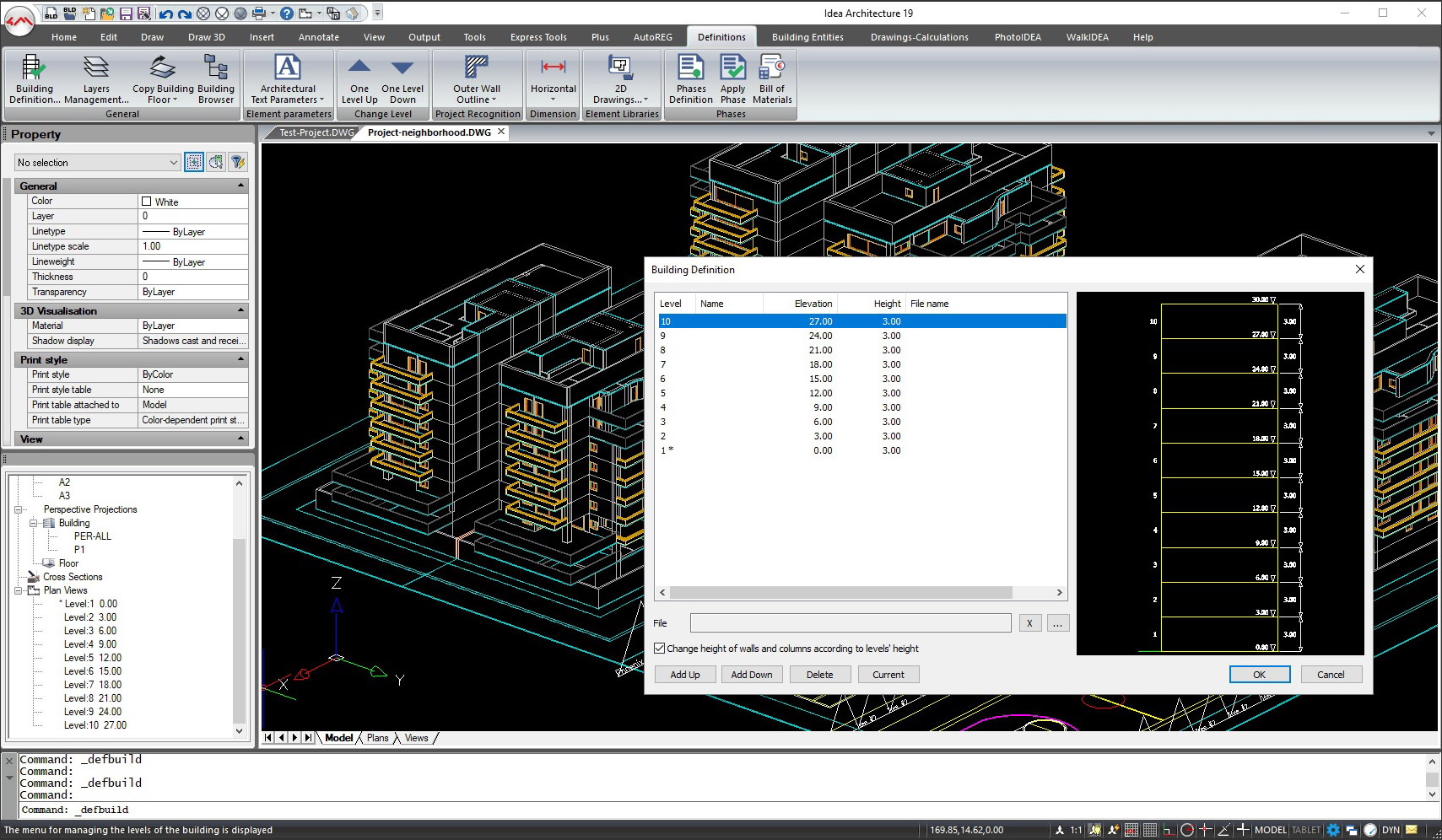Click the settings gear icon in status bar
This screenshot has width=1442, height=840.
point(1333,830)
